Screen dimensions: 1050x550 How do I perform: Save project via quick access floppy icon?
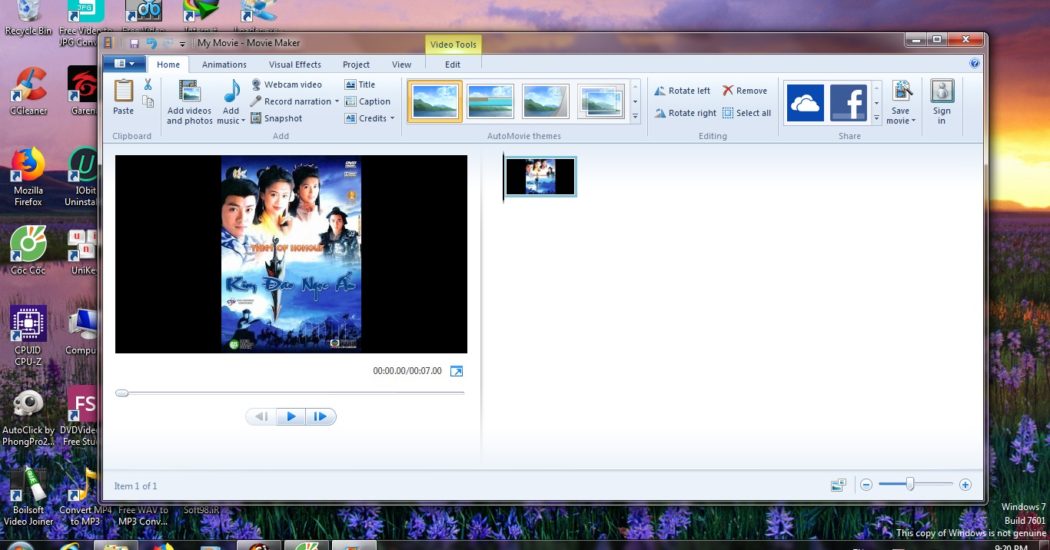(x=134, y=44)
